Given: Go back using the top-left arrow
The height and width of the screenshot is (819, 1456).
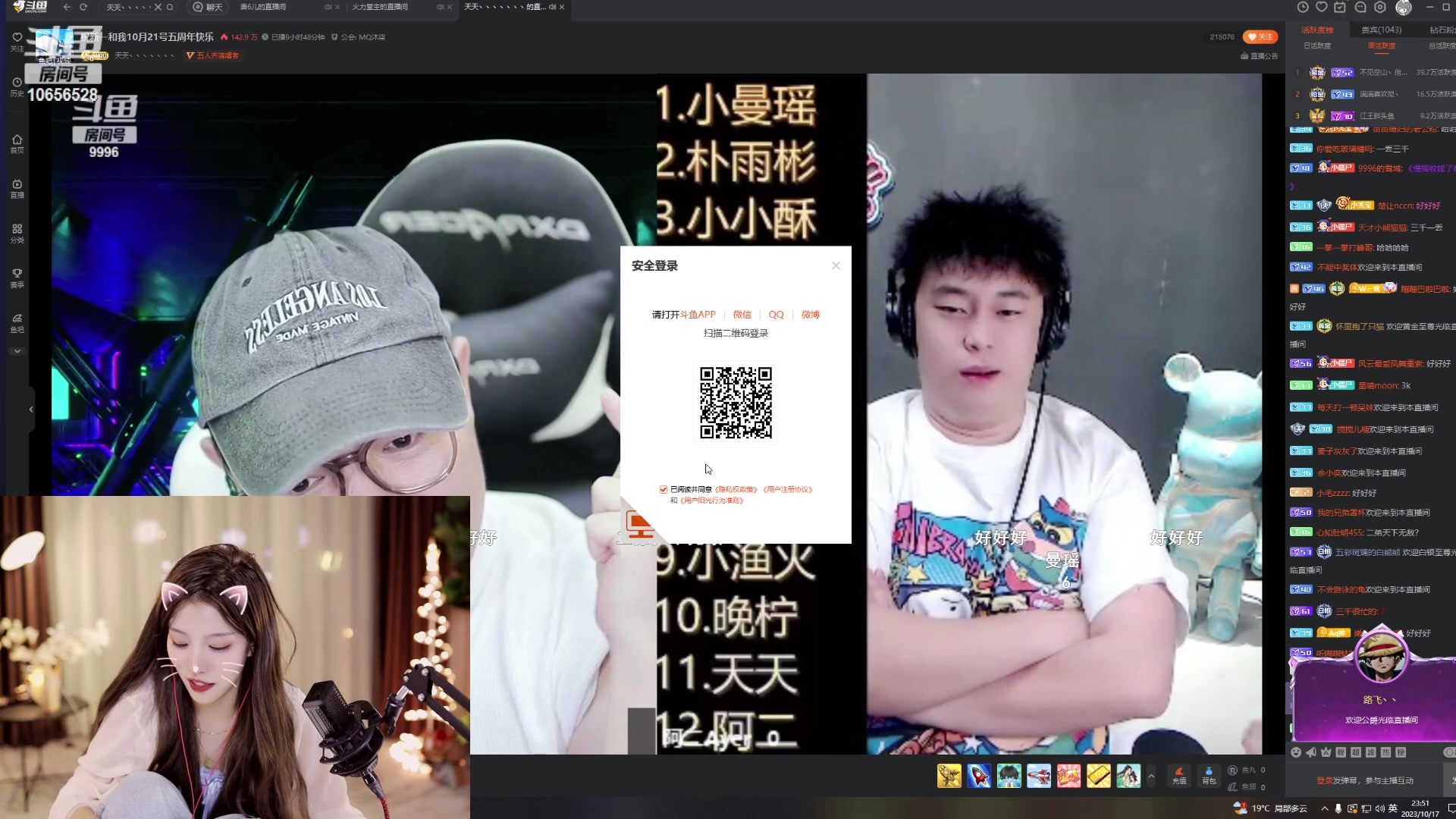Looking at the screenshot, I should [x=67, y=7].
